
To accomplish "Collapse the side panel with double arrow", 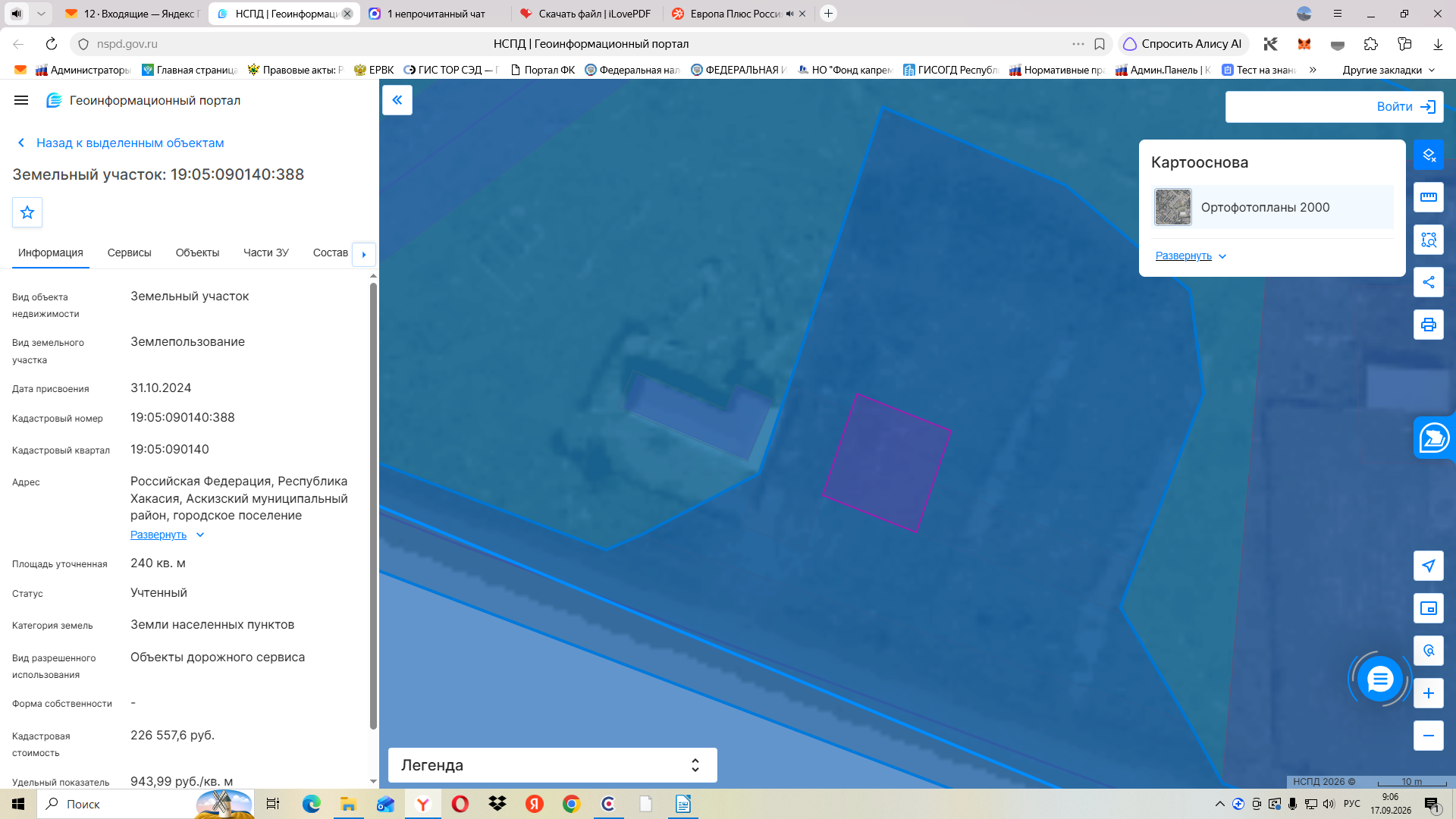I will pyautogui.click(x=397, y=100).
